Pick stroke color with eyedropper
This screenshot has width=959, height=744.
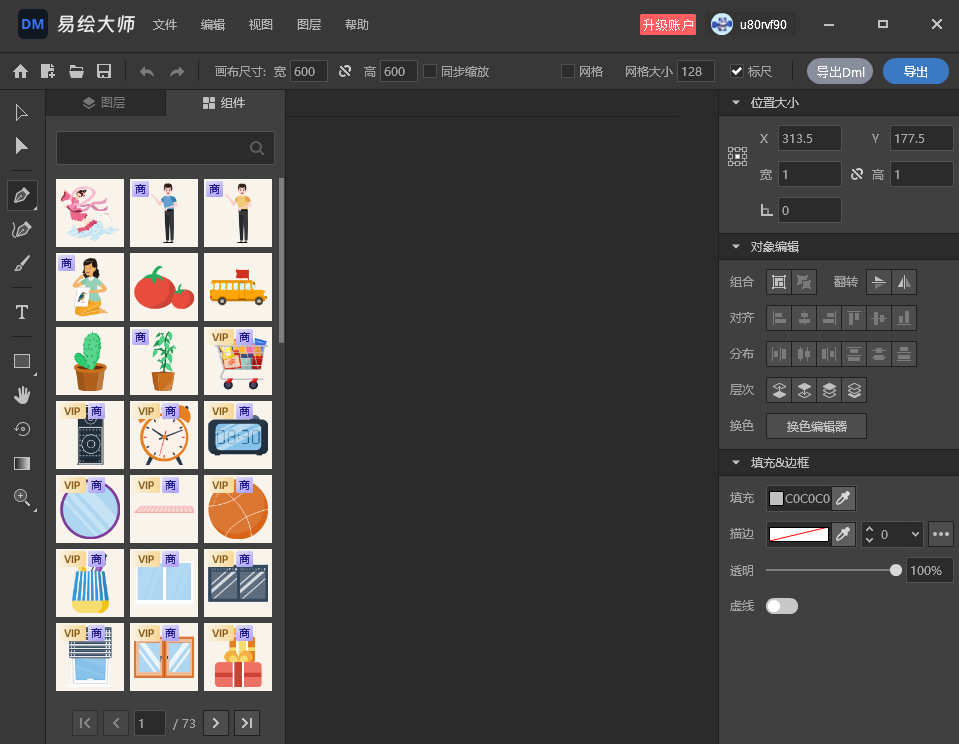(x=843, y=534)
